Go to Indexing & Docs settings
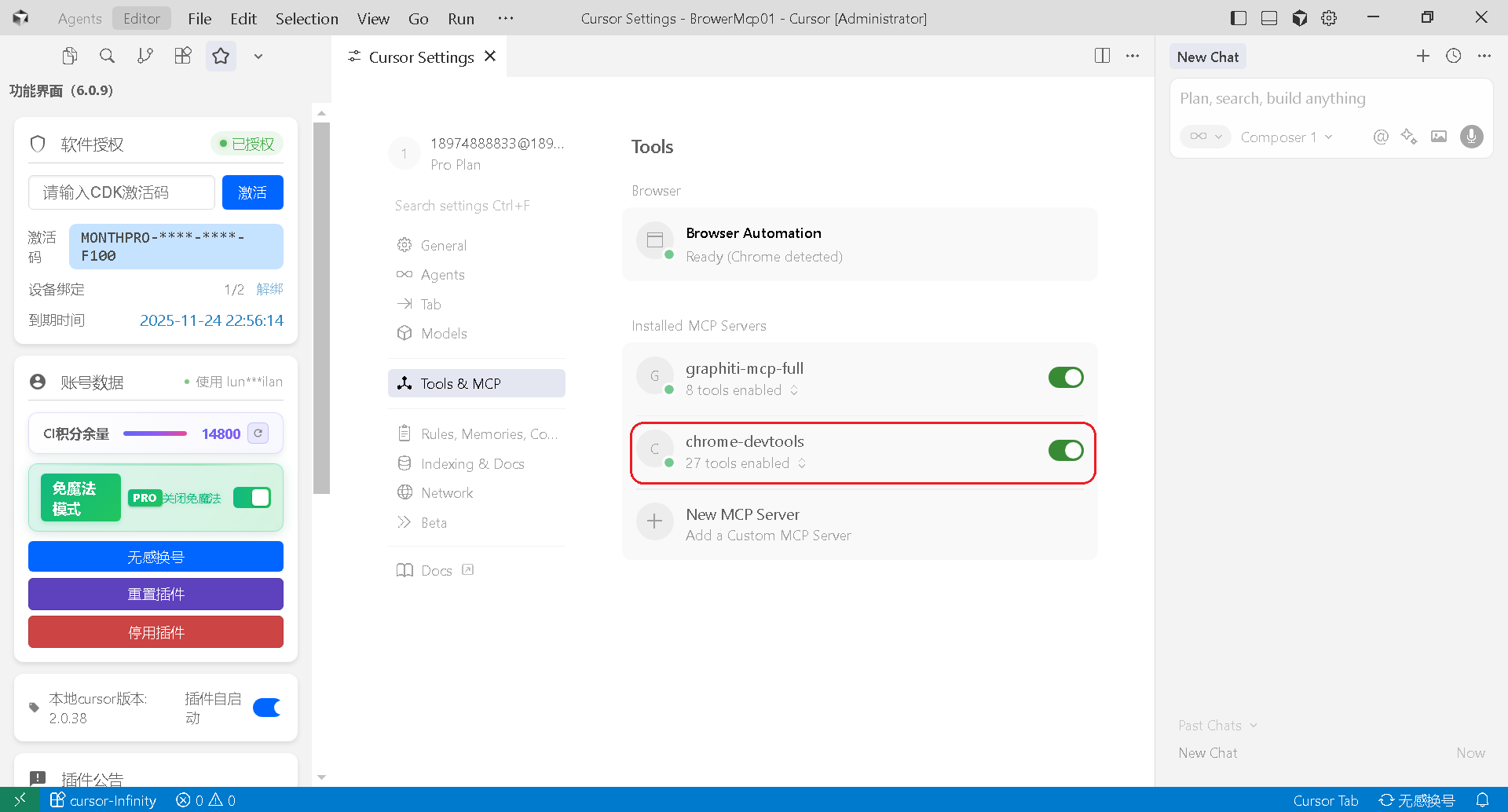The width and height of the screenshot is (1508, 812). tap(472, 464)
